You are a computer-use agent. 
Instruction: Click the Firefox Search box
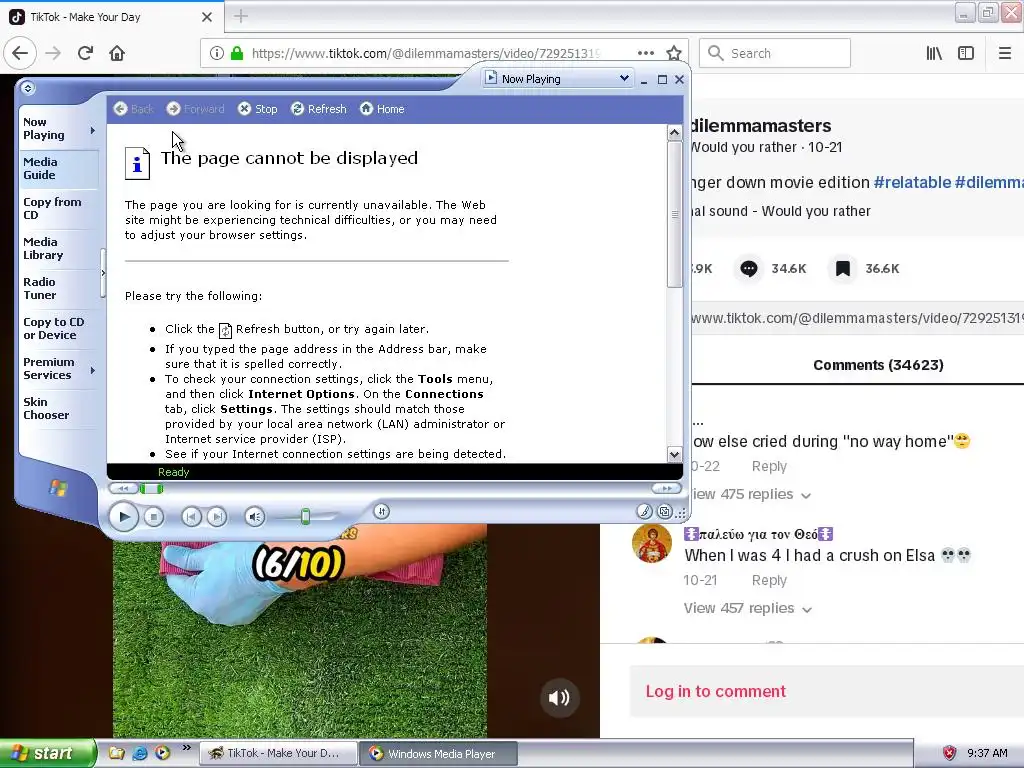pyautogui.click(x=775, y=53)
